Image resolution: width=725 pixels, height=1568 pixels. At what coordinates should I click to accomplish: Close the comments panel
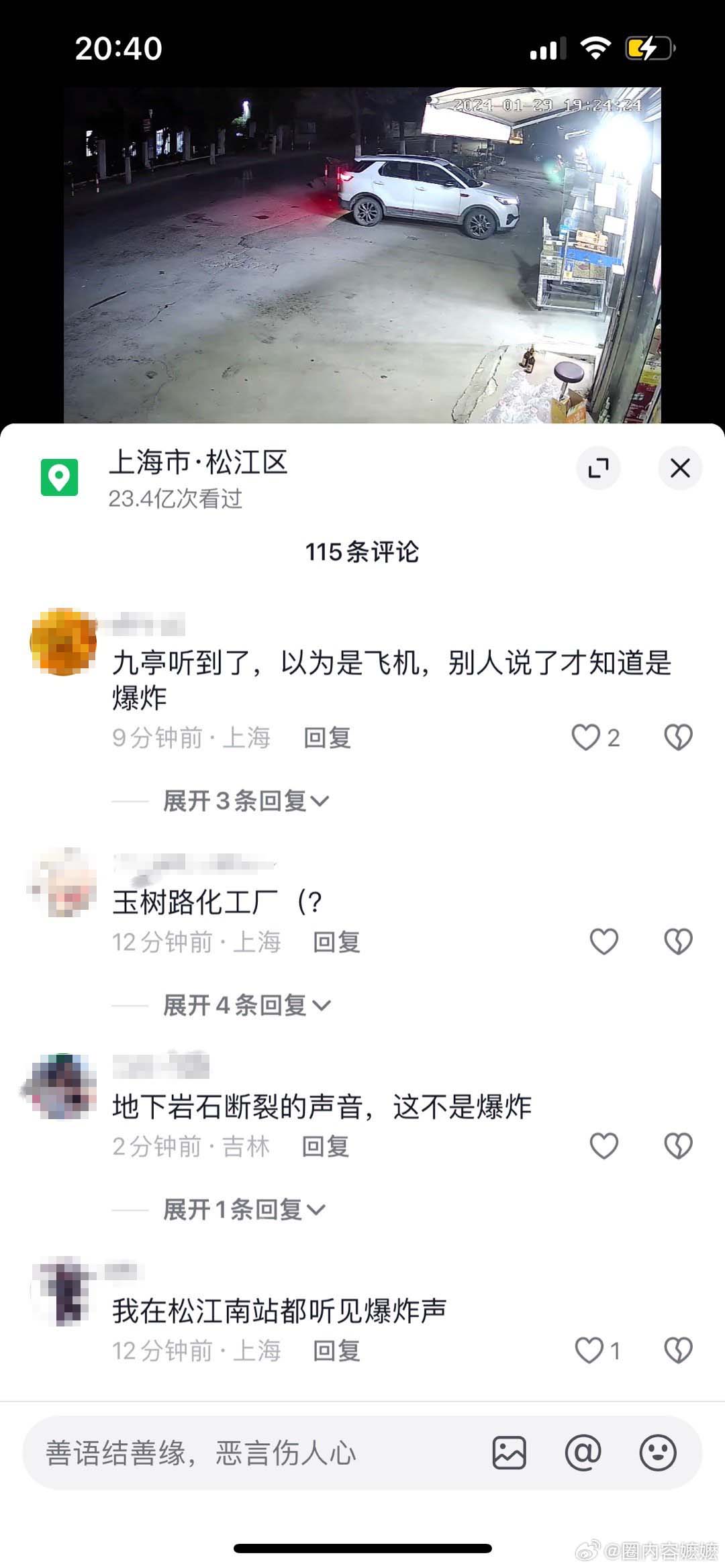point(680,468)
